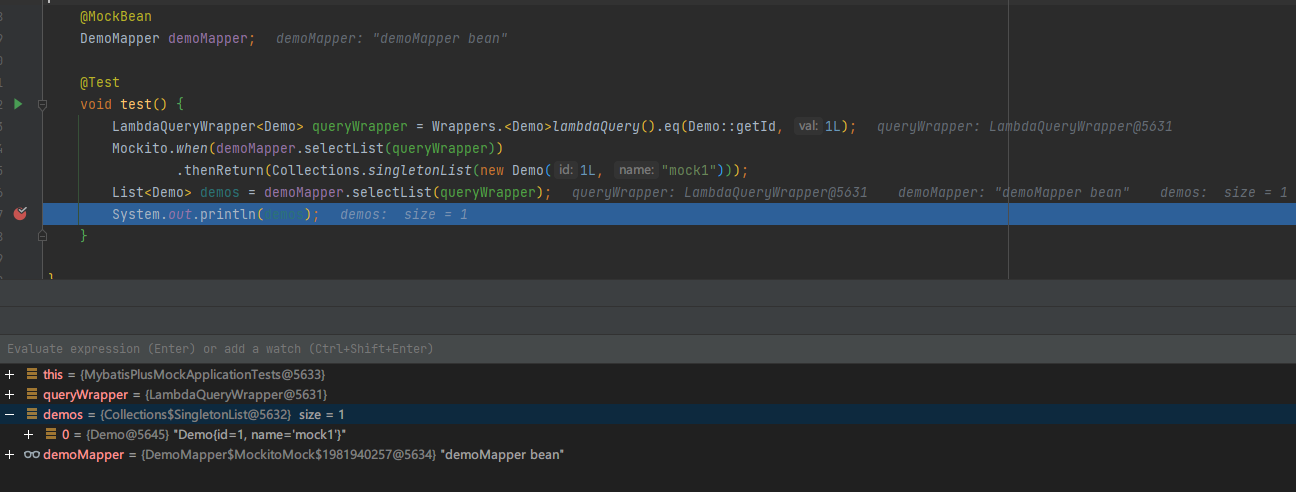Image resolution: width=1296 pixels, height=492 pixels.
Task: Collapse the demos variable node
Action: 9,414
